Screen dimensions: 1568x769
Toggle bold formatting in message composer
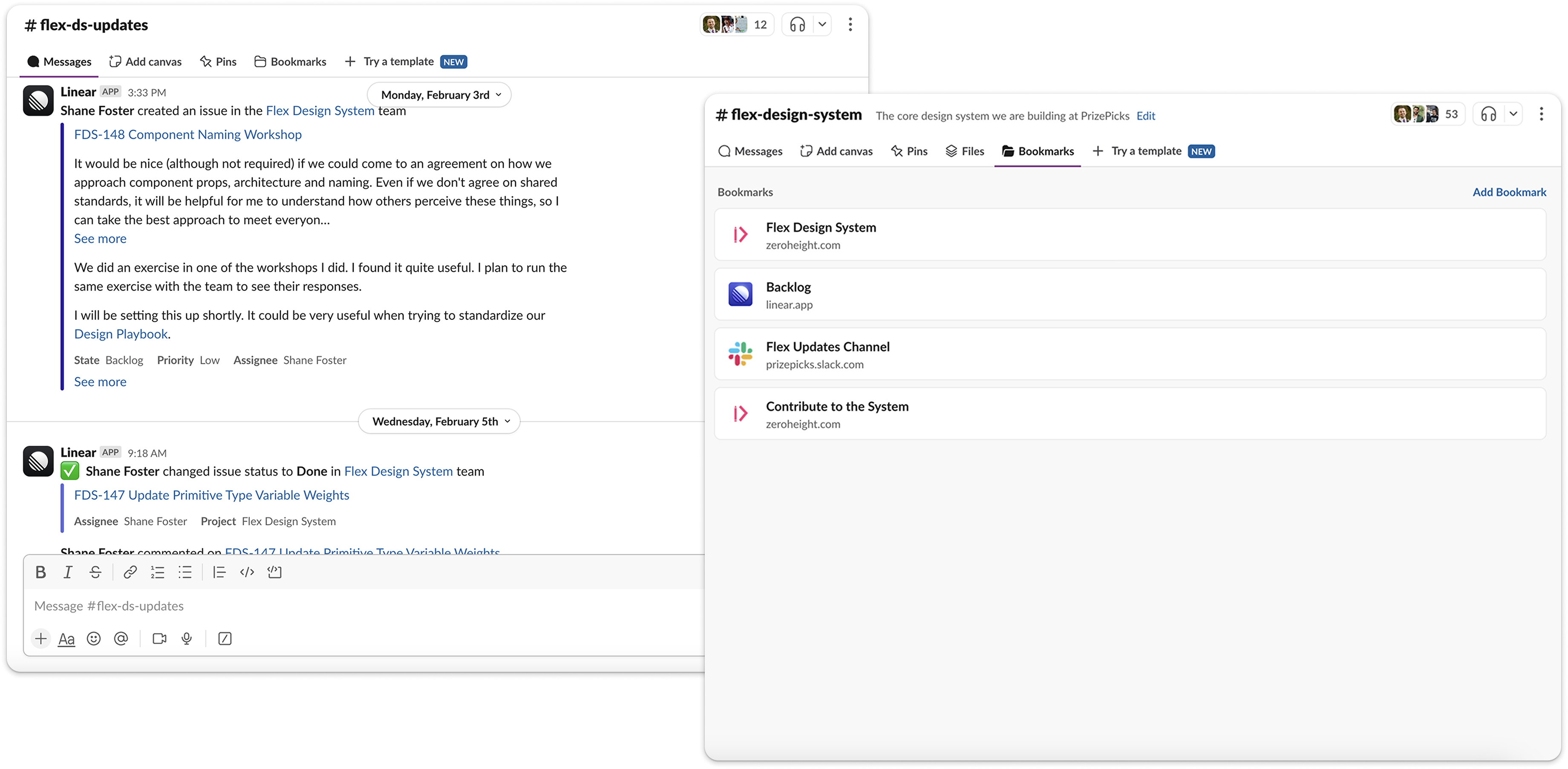(x=41, y=572)
